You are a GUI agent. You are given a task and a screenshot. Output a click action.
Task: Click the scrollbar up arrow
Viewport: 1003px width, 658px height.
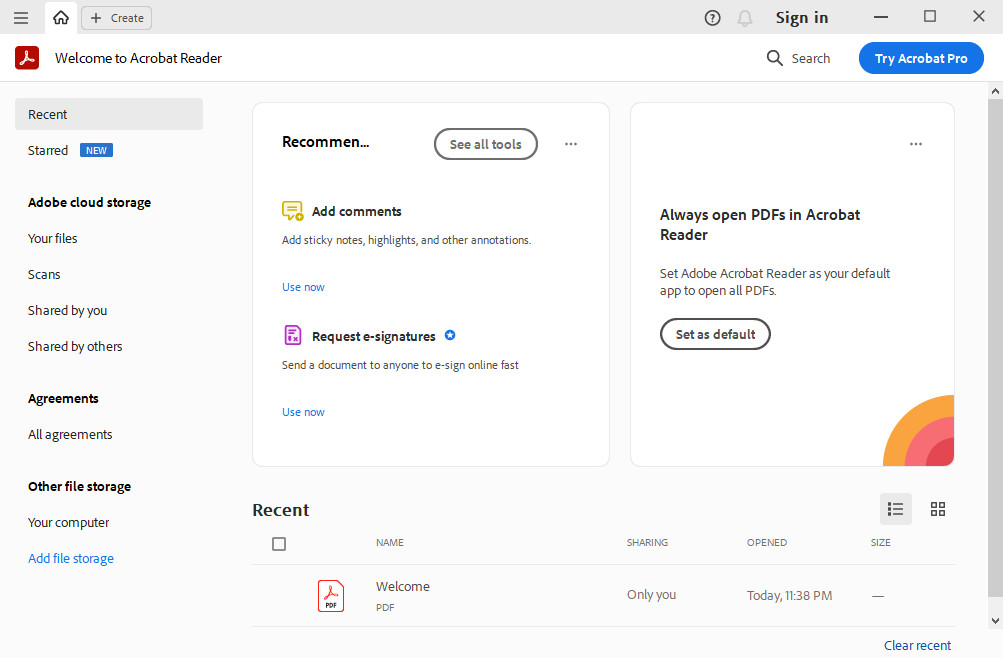click(x=995, y=91)
